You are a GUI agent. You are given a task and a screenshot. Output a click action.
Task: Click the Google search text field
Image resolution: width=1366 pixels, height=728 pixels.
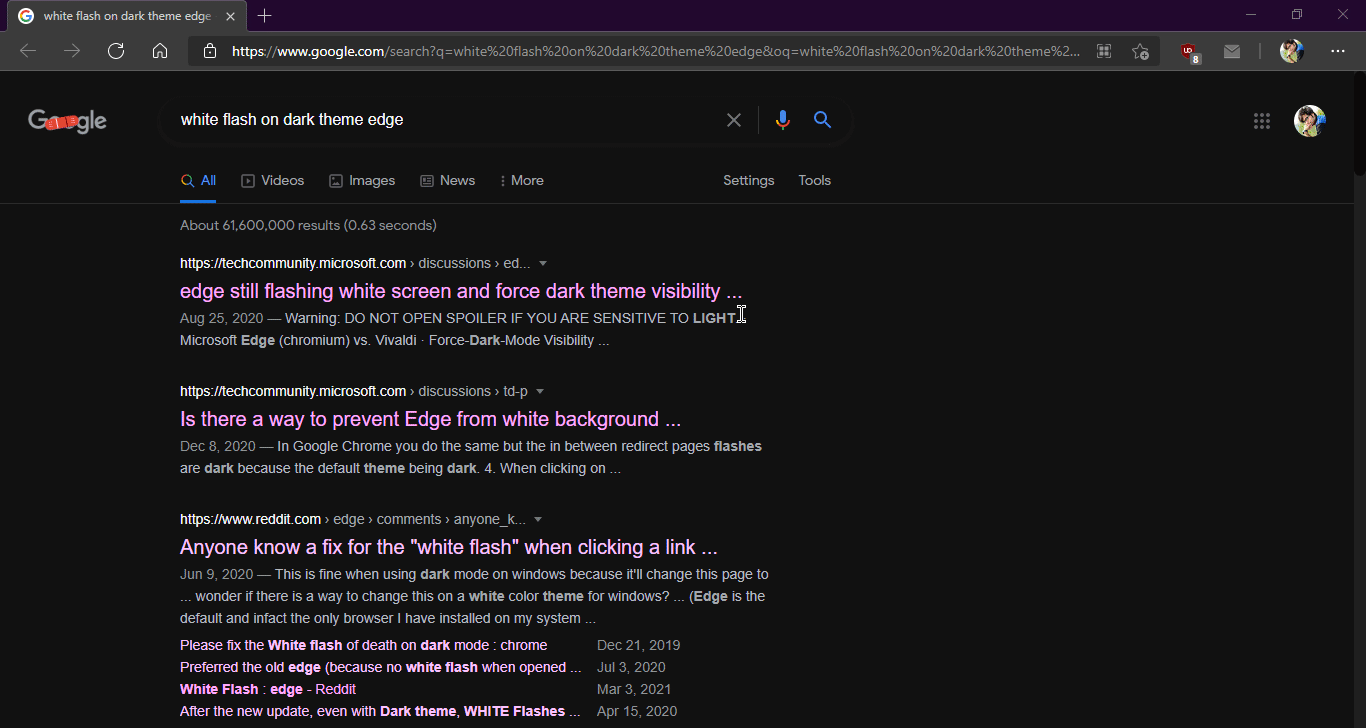point(440,120)
